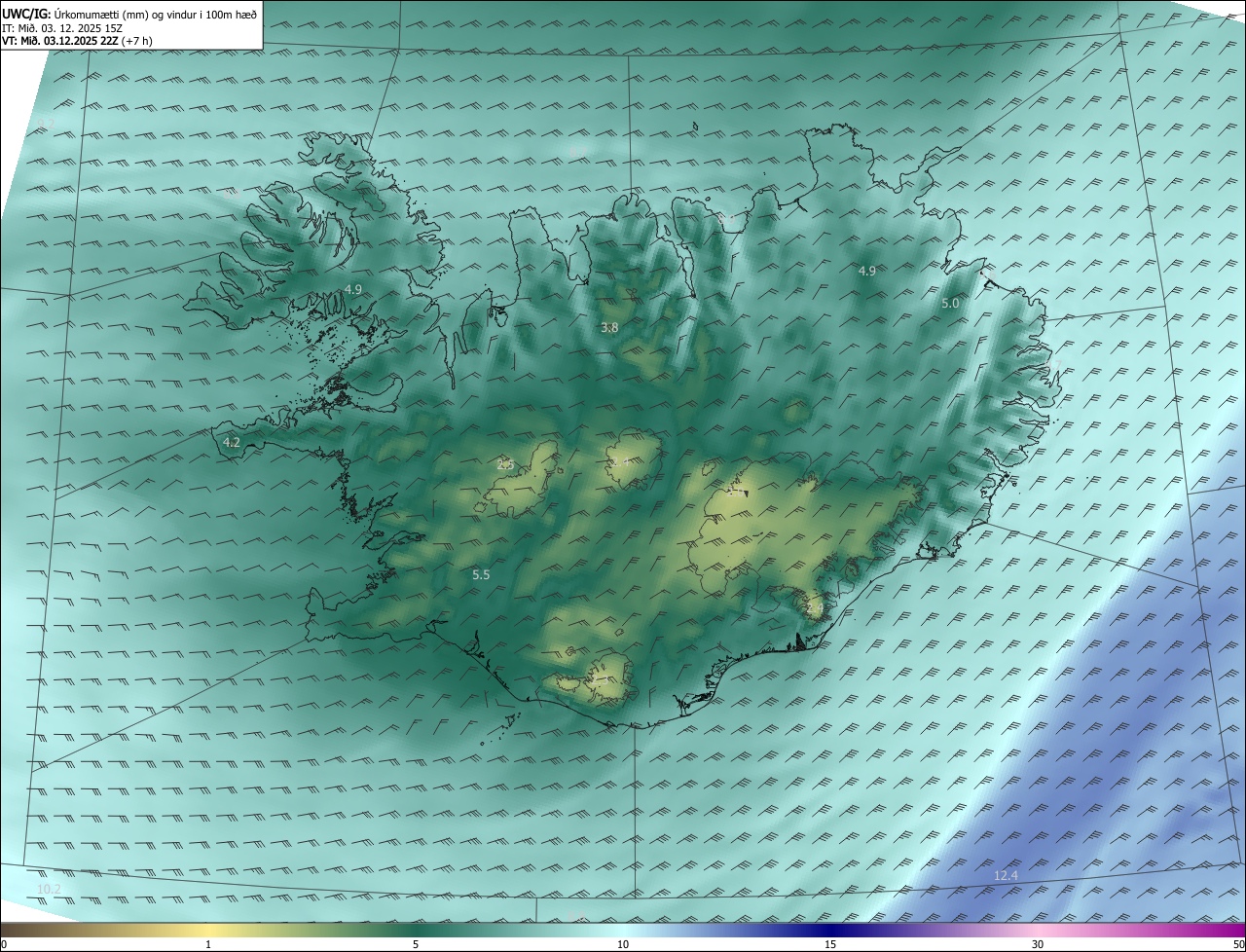
Task: Click the colorbar tick label 5
Action: (416, 945)
